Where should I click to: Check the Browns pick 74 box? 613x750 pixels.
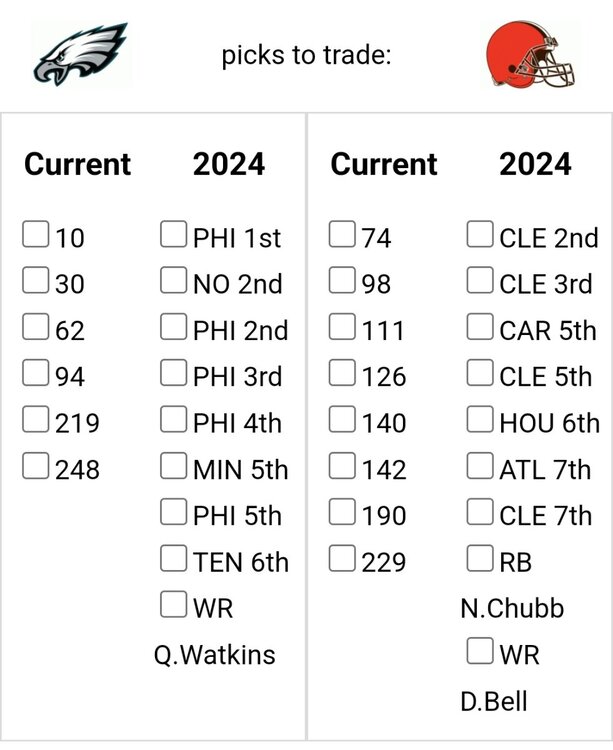(x=343, y=236)
